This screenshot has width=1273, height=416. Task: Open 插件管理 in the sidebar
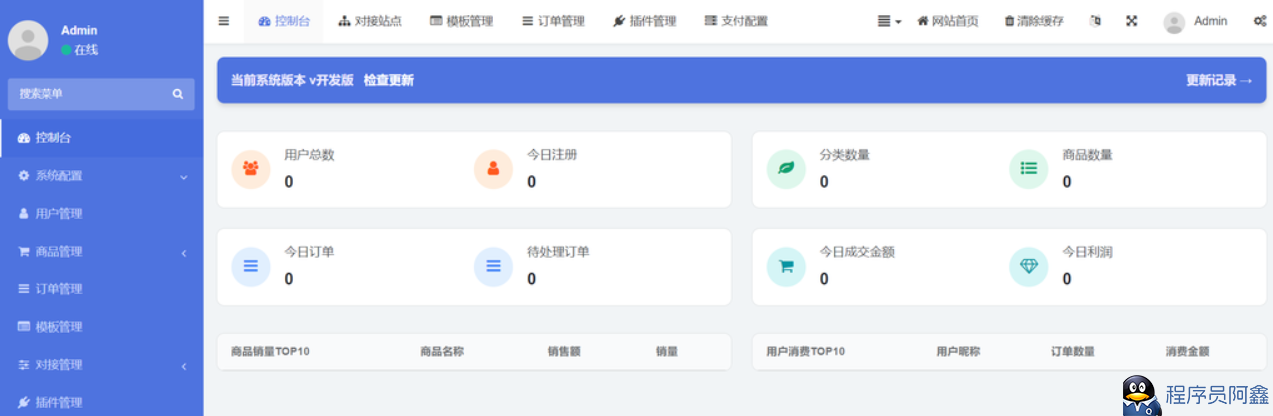pos(102,402)
